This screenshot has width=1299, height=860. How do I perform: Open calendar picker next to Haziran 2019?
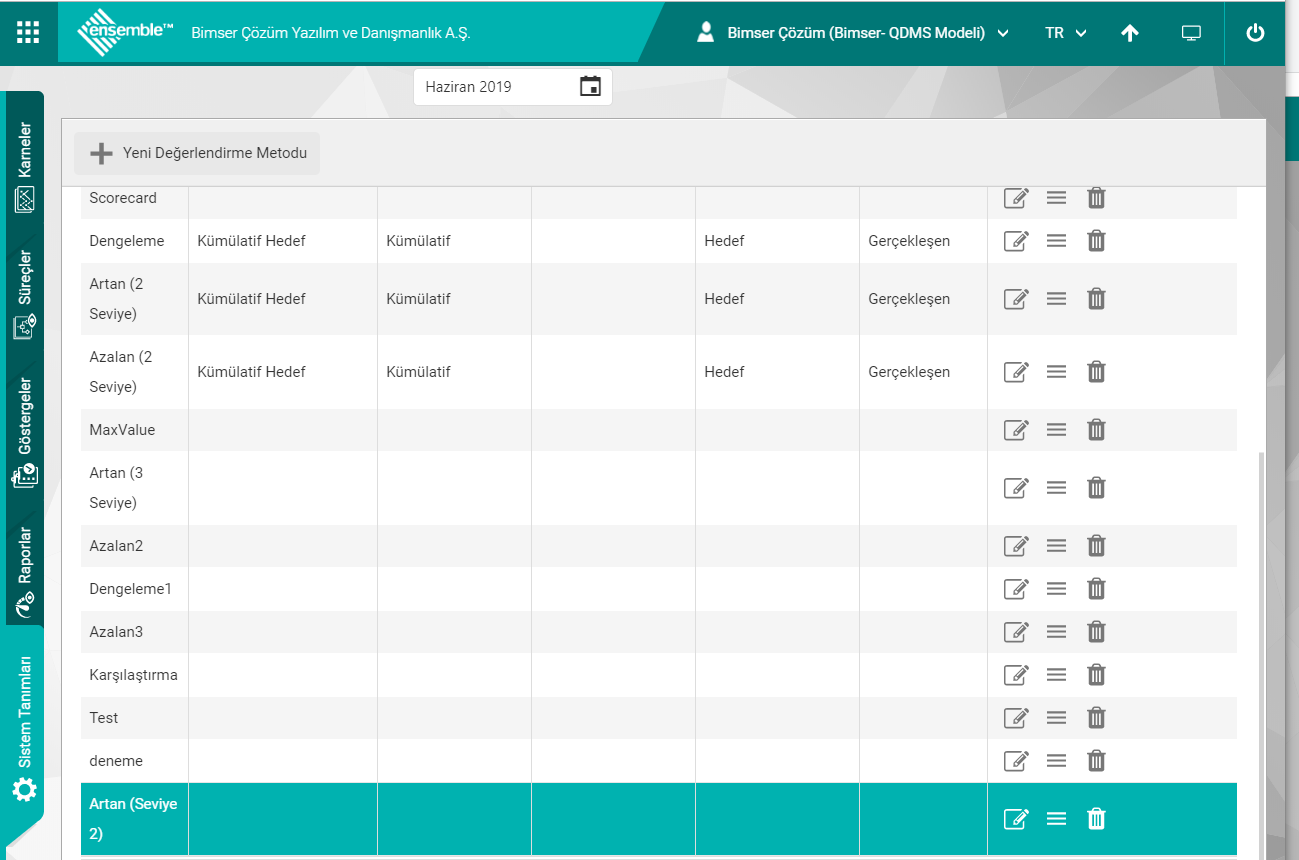590,87
